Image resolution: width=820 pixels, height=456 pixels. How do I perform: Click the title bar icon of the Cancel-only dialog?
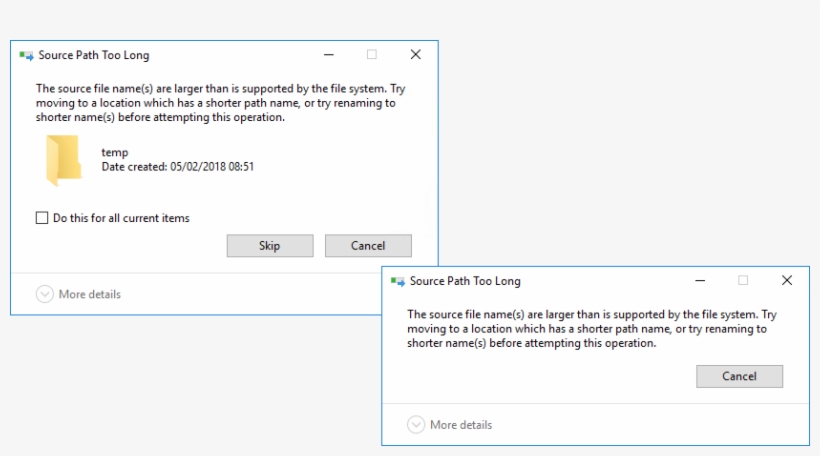coord(398,282)
